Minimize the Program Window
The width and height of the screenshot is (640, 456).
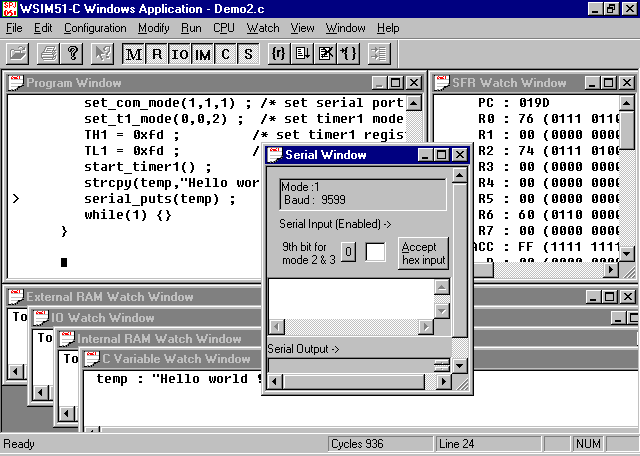pos(379,83)
